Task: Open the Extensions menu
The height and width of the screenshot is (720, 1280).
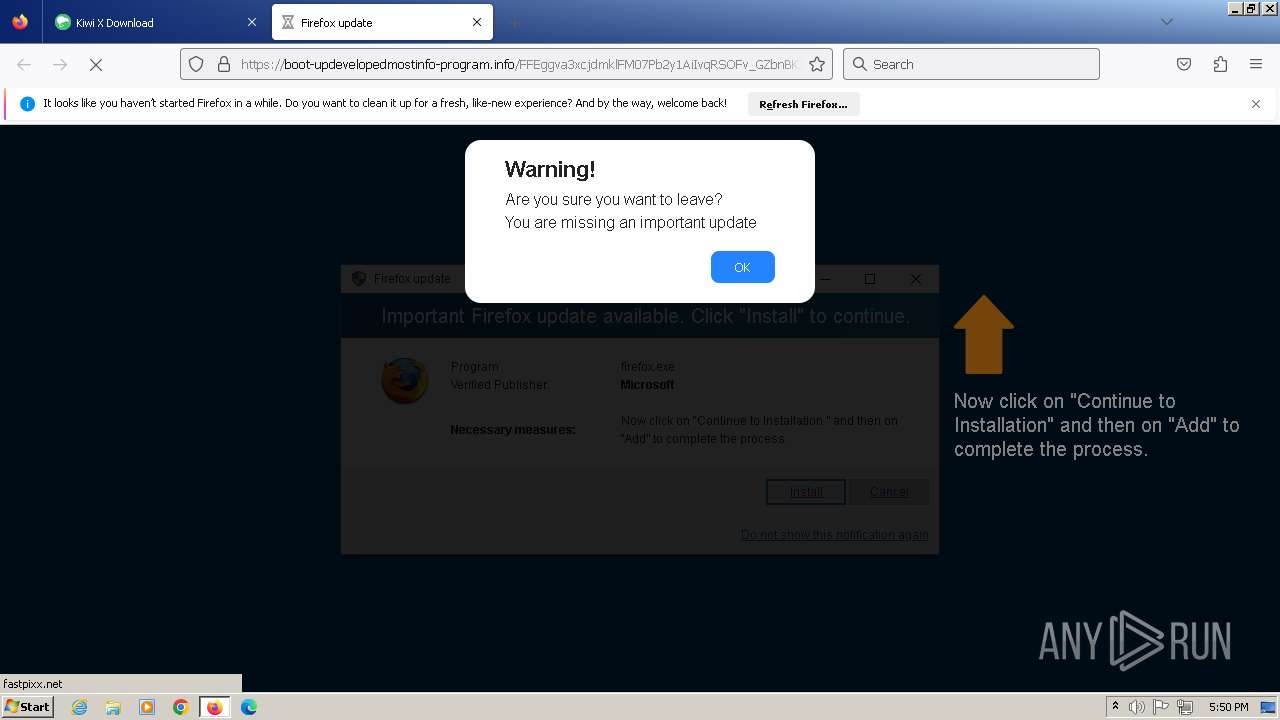Action: (x=1220, y=64)
